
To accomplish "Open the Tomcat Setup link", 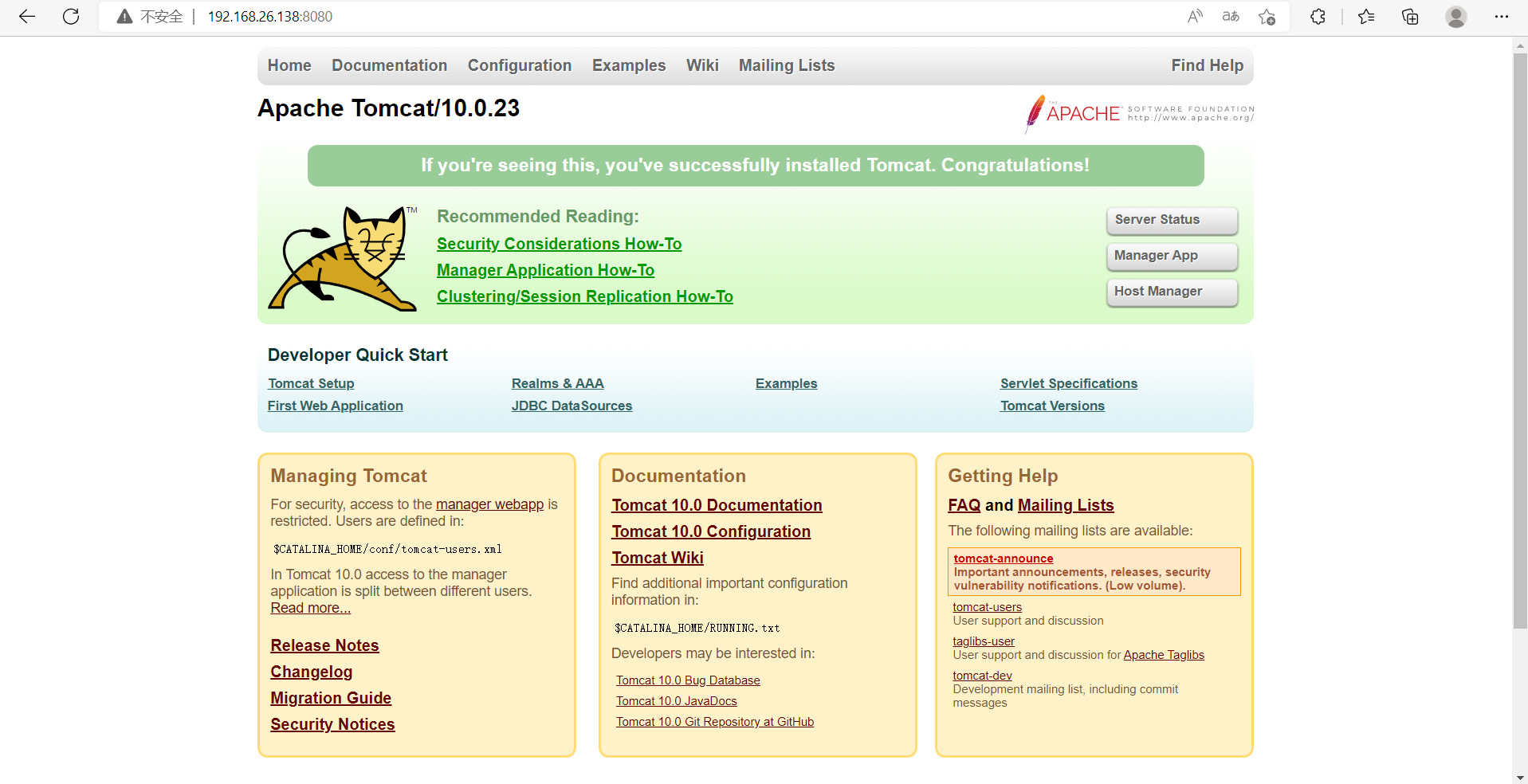I will (x=311, y=383).
